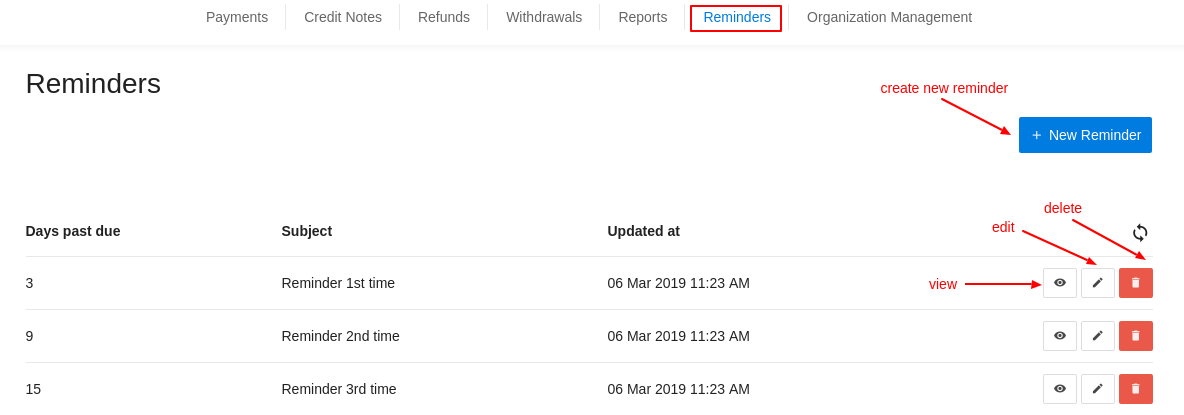
Task: Edit the Reminder 1st time entry
Action: pyautogui.click(x=1097, y=283)
